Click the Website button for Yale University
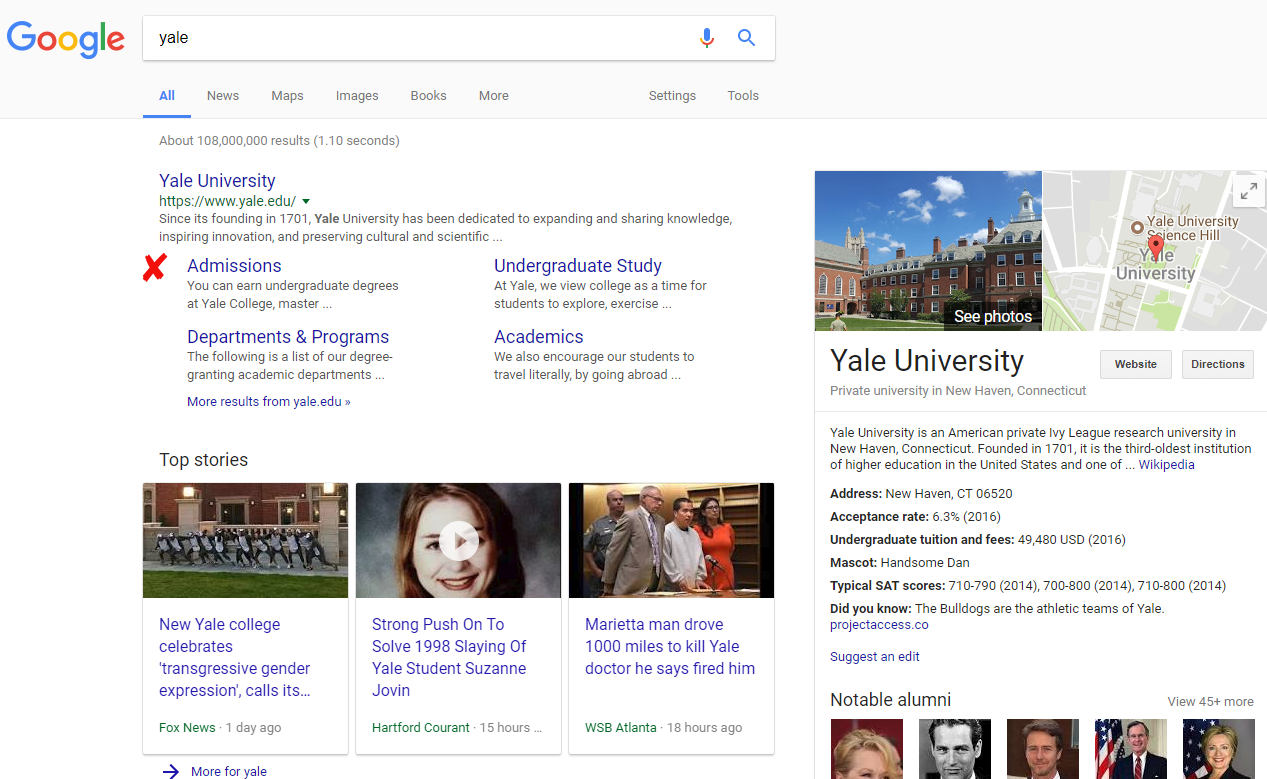This screenshot has height=779, width=1267. point(1135,364)
